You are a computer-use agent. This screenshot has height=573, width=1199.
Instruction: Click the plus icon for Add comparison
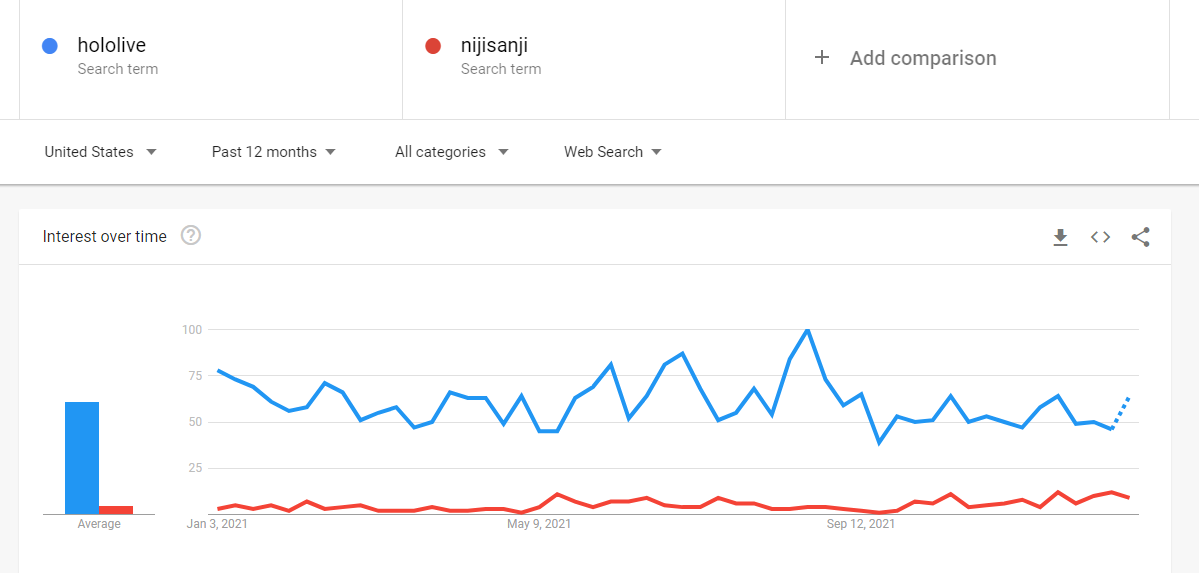[x=822, y=58]
